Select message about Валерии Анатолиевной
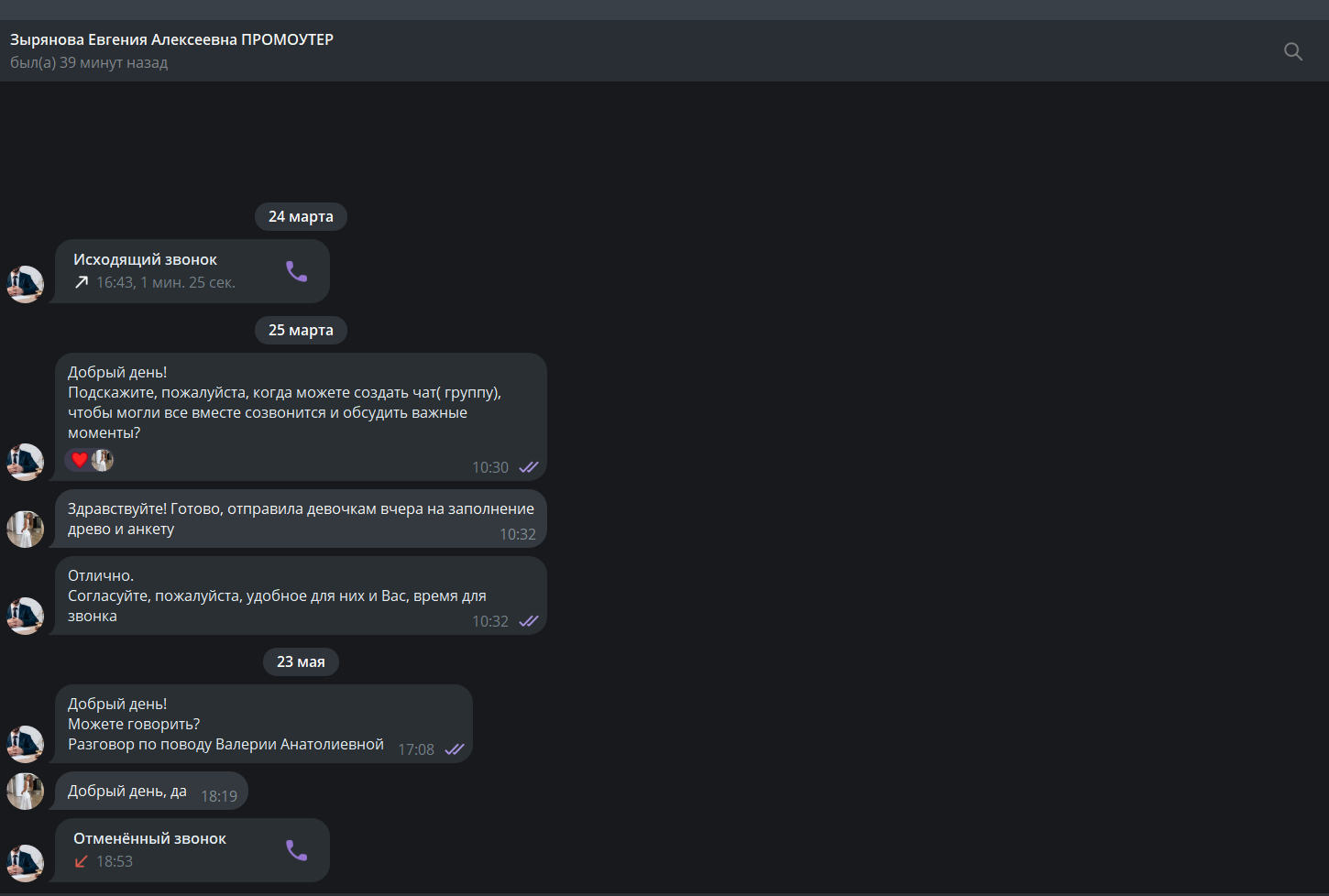Viewport: 1329px width, 896px height. [x=264, y=724]
